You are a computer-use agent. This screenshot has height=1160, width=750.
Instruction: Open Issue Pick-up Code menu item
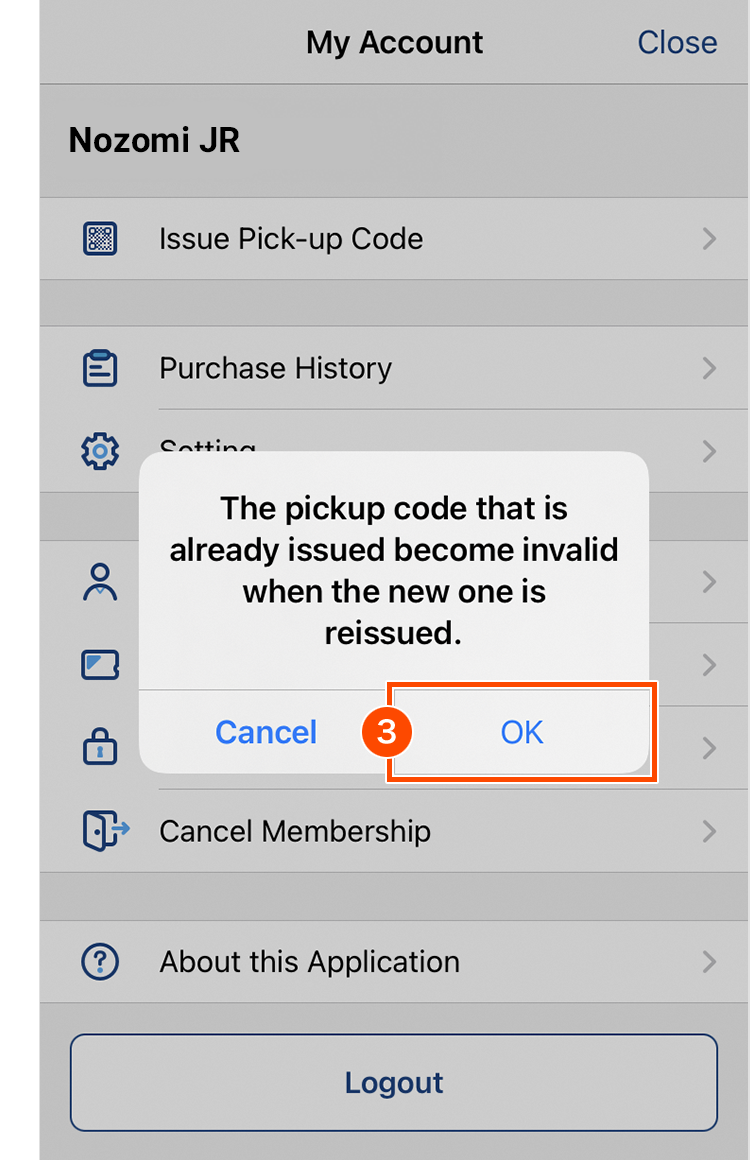click(x=291, y=239)
